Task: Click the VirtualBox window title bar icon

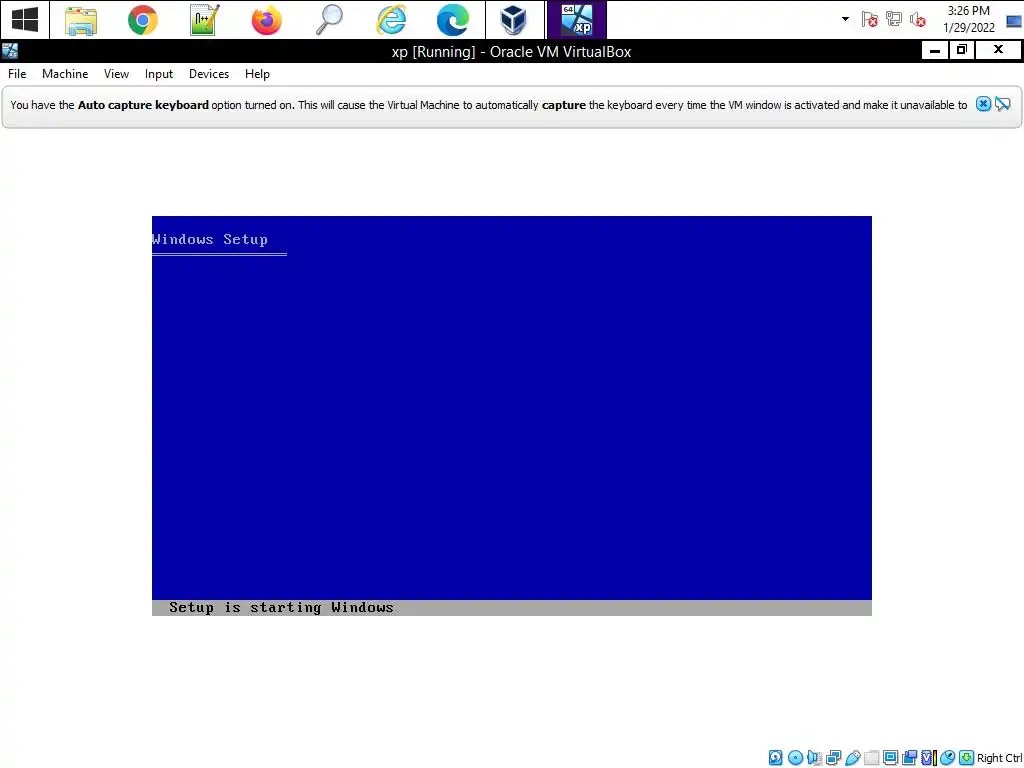Action: 10,51
